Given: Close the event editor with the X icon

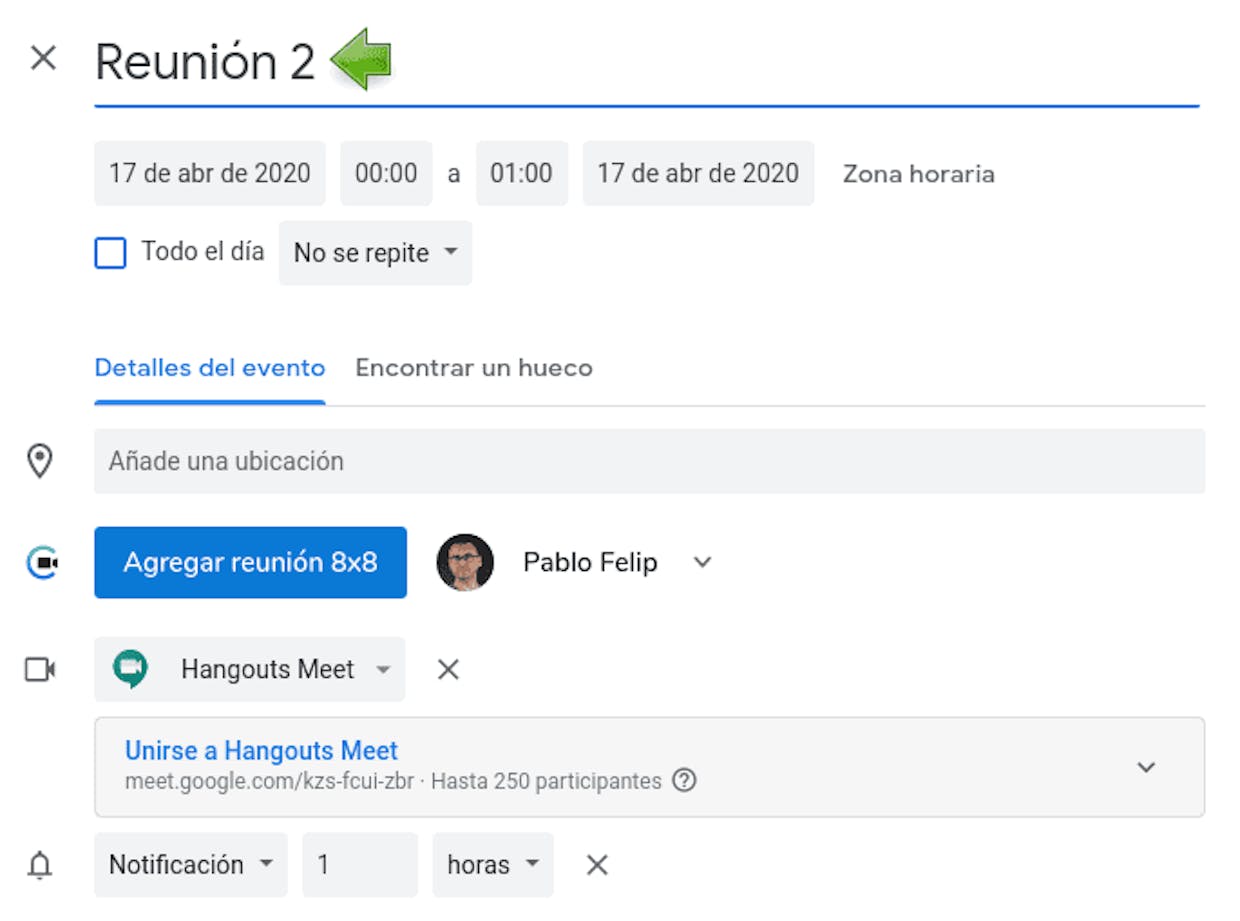Looking at the screenshot, I should point(43,58).
